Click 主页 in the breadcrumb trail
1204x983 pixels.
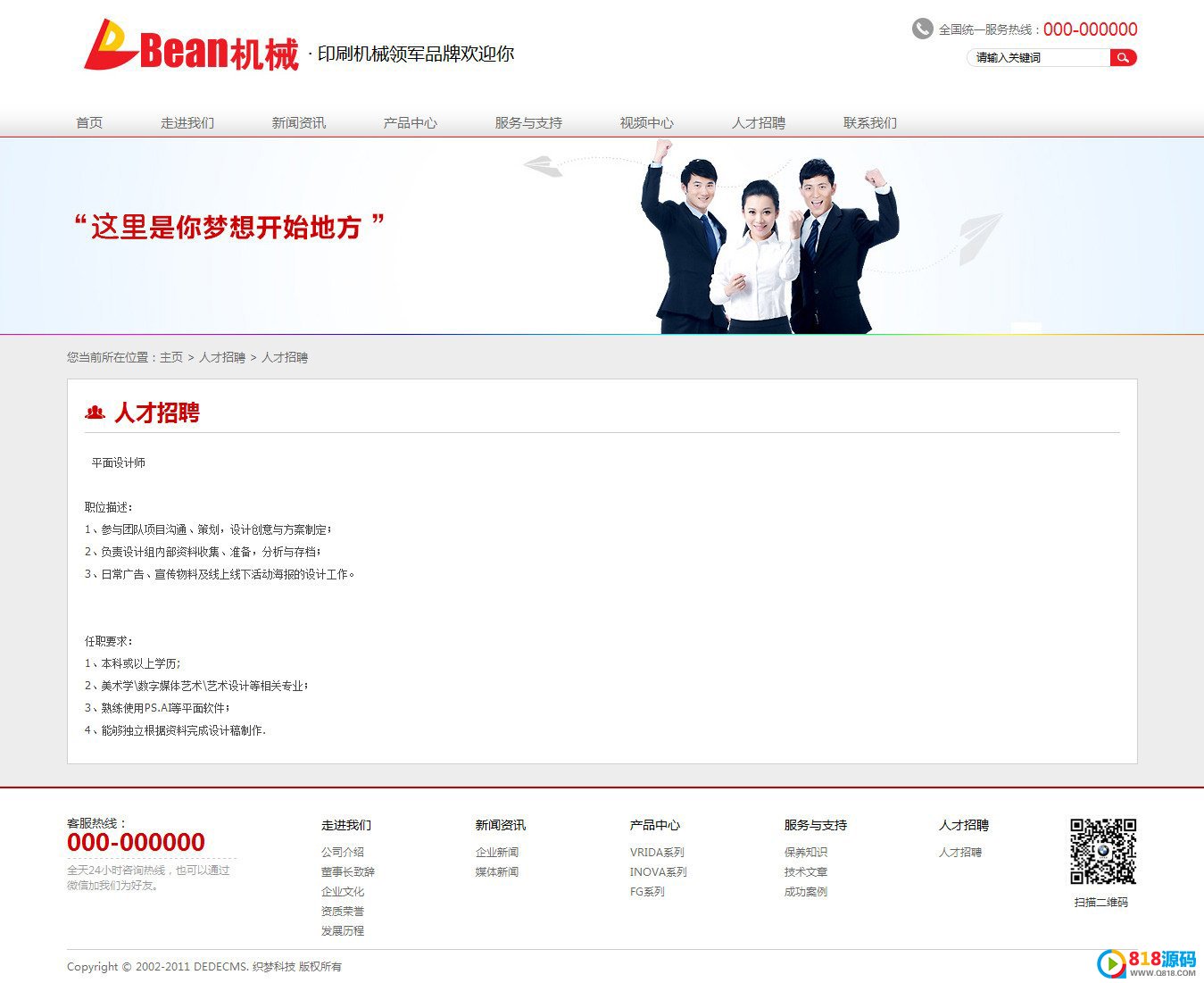pos(171,357)
